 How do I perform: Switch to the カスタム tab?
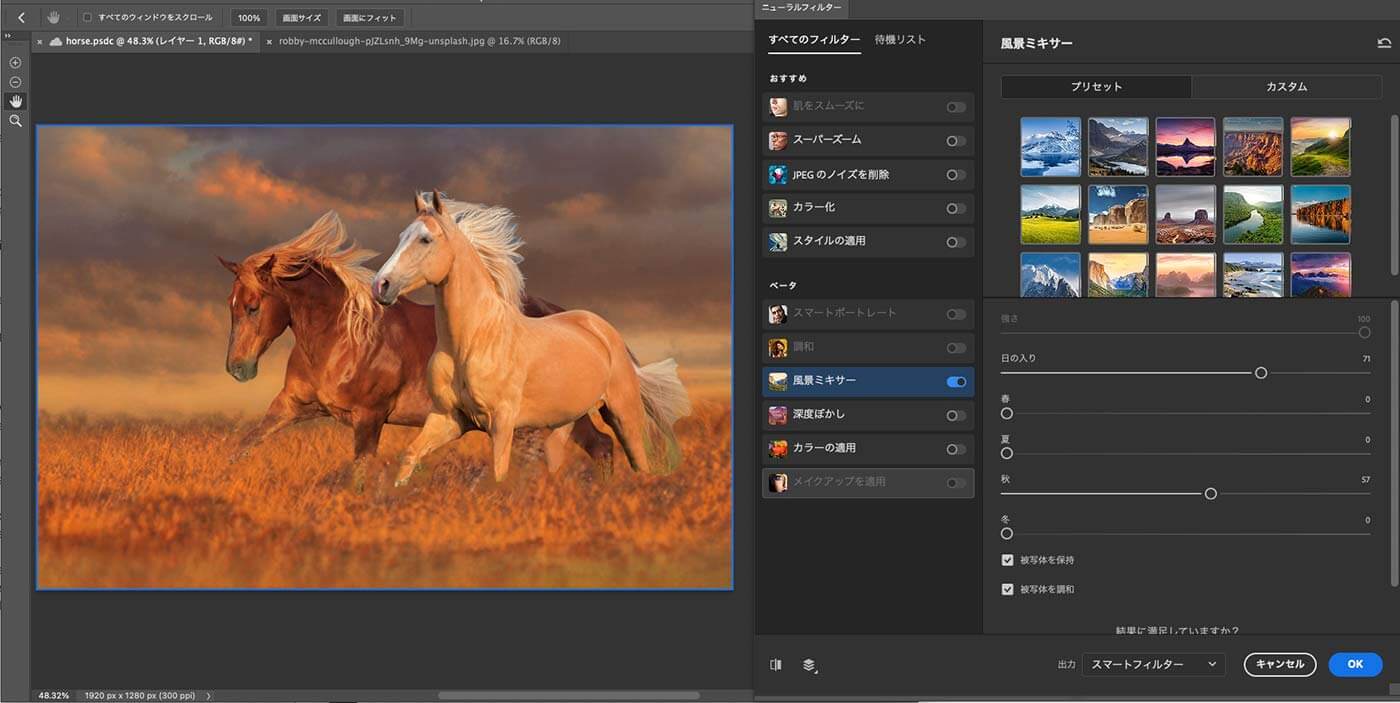click(1286, 87)
